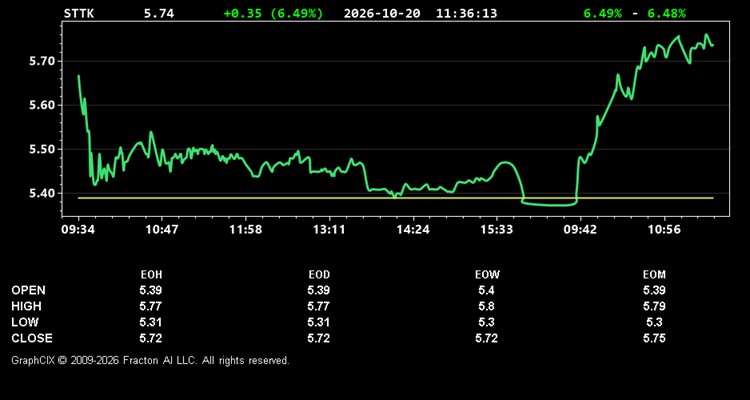
Task: Click the 09:34 time axis label
Action: (x=78, y=230)
